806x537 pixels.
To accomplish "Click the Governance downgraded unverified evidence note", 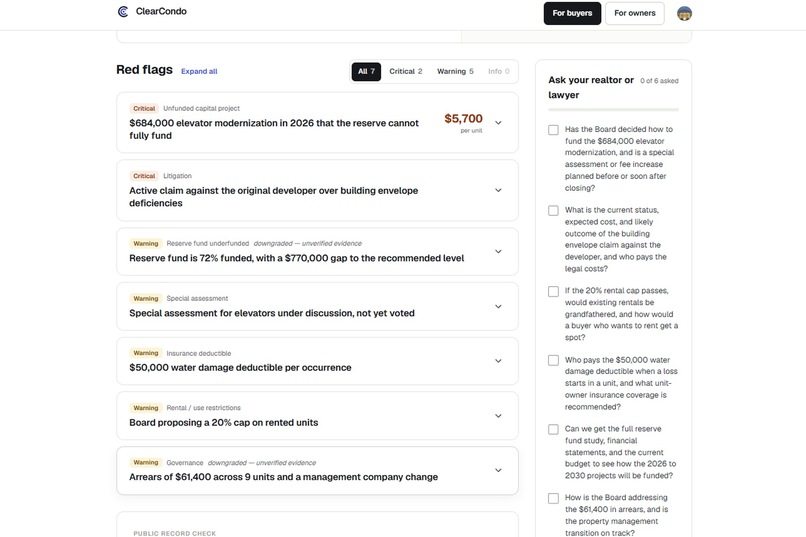I will 262,462.
